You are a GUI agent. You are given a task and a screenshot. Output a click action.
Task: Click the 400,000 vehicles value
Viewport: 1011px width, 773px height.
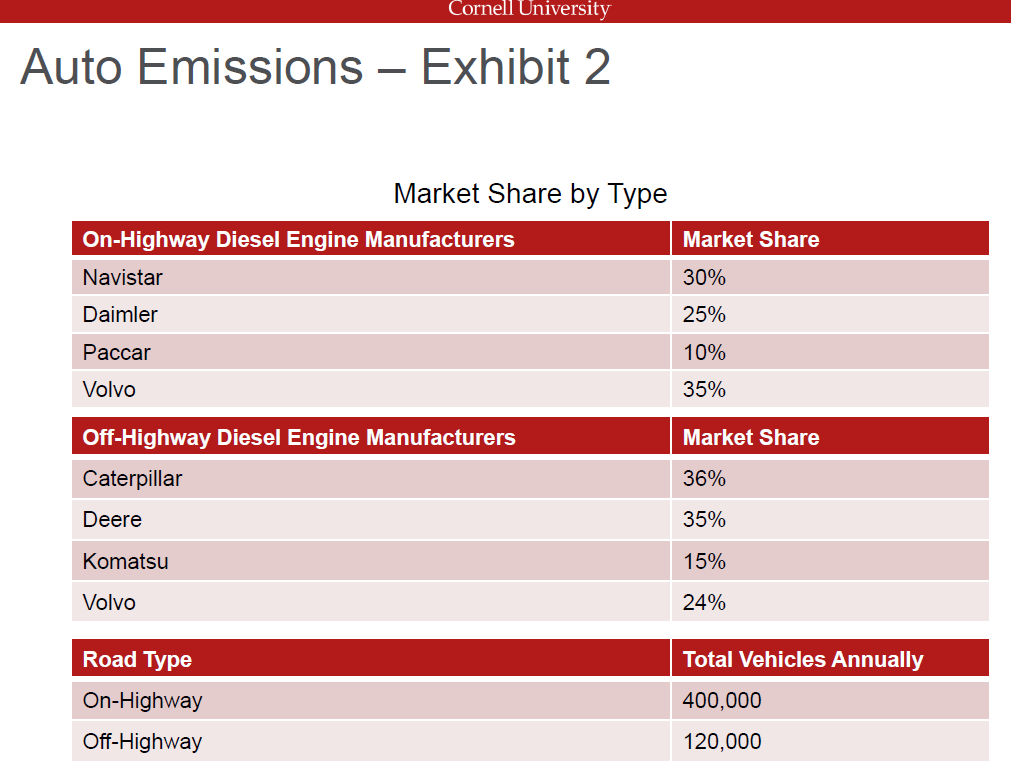point(722,700)
